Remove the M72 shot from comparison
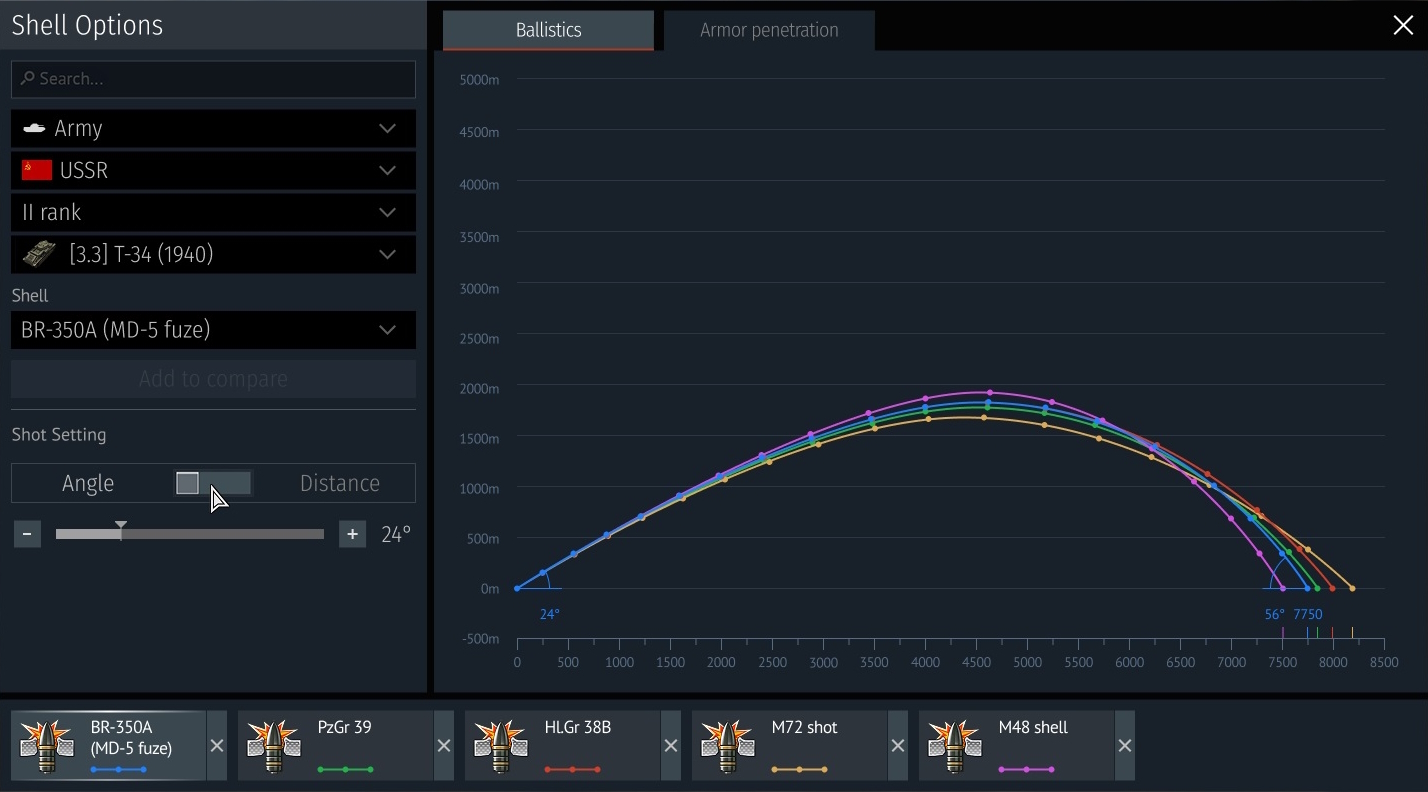This screenshot has width=1428, height=792. (898, 746)
